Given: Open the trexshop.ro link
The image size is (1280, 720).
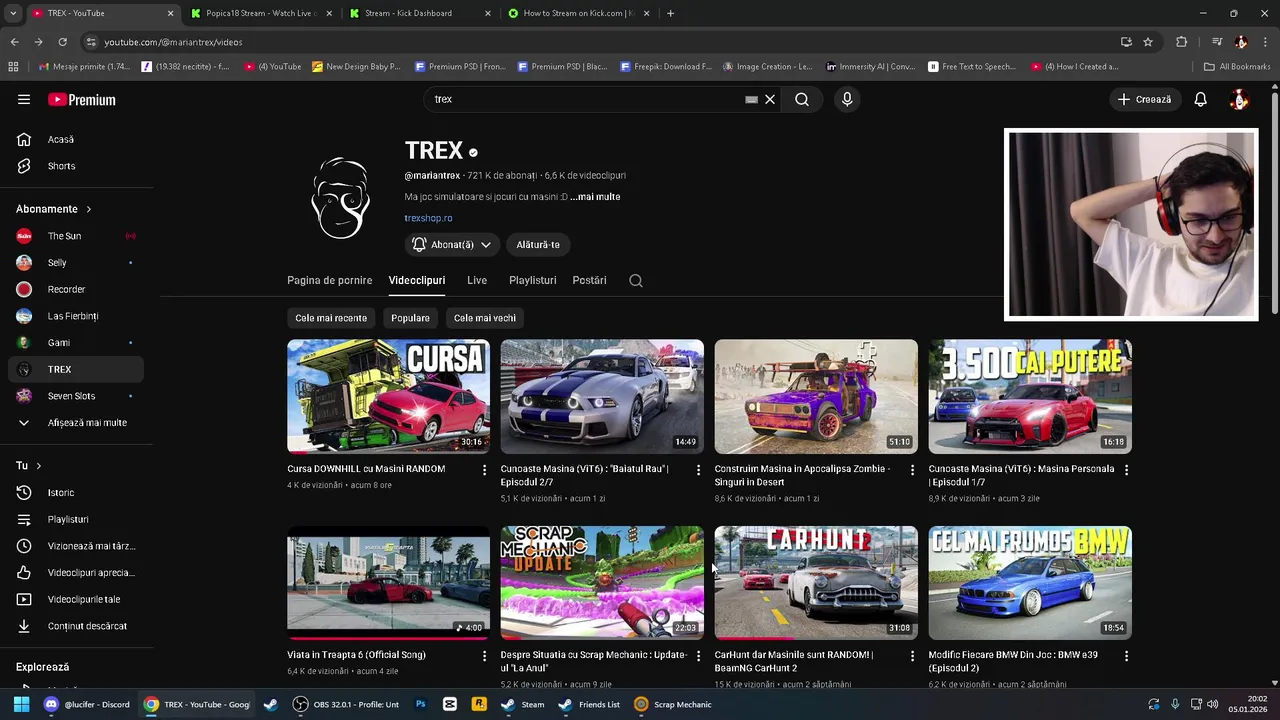Looking at the screenshot, I should pyautogui.click(x=428, y=218).
